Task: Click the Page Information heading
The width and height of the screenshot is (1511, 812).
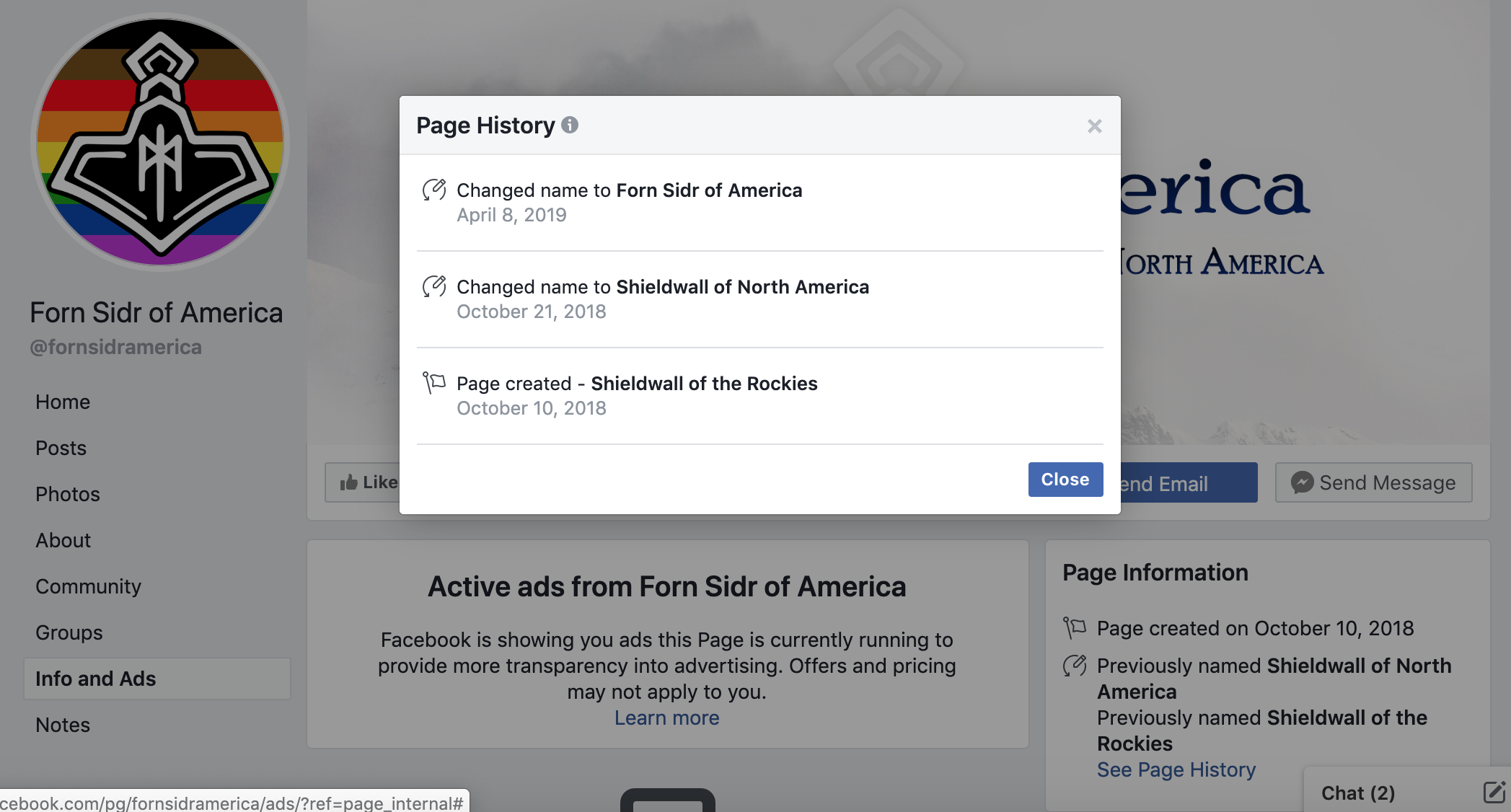Action: pos(1155,573)
